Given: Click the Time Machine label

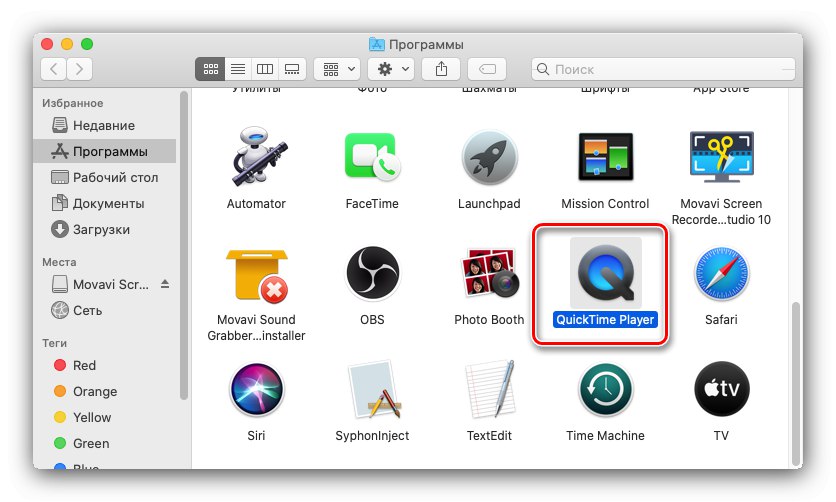Looking at the screenshot, I should tap(605, 436).
